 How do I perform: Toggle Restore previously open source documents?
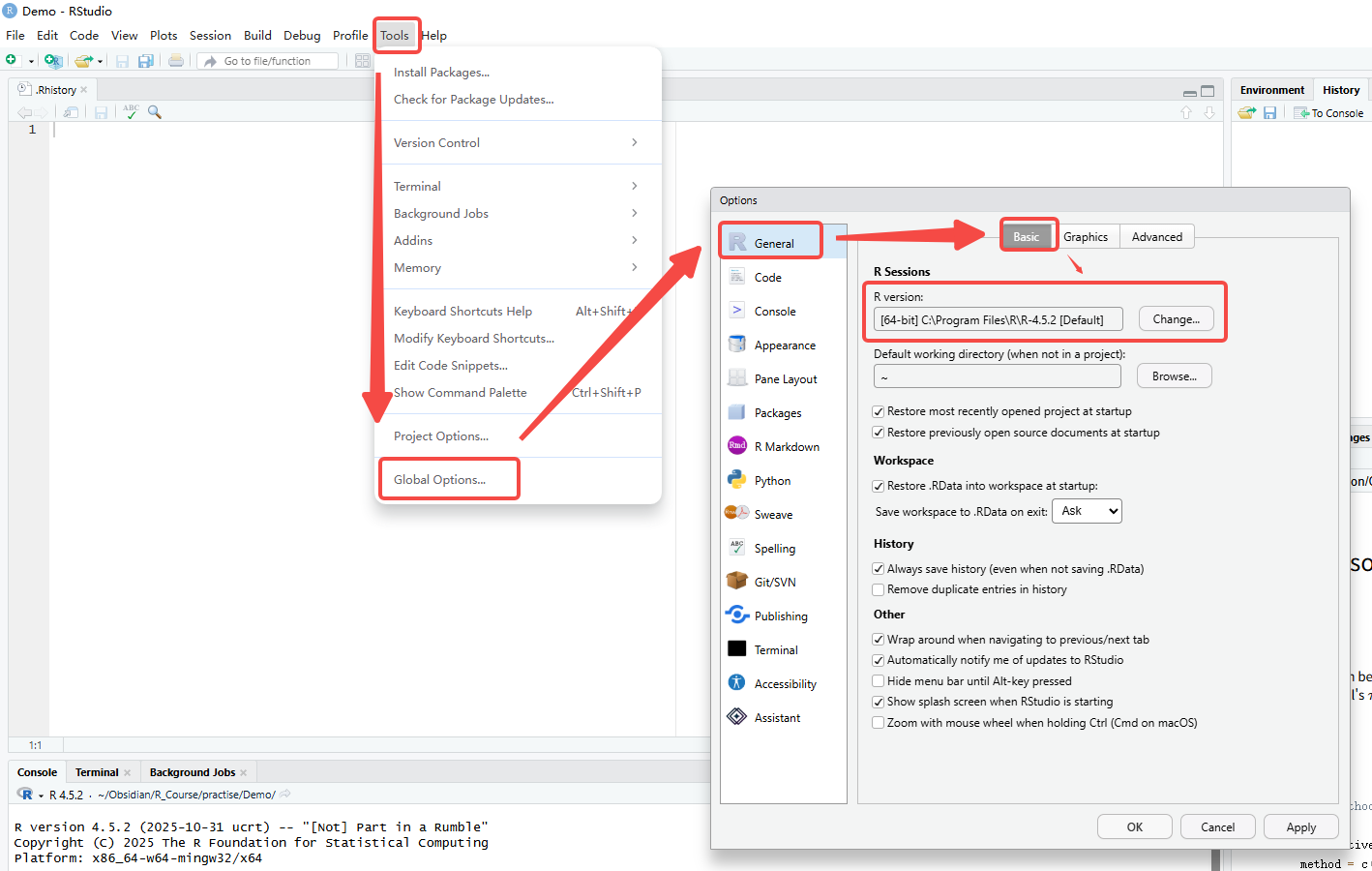(x=879, y=433)
